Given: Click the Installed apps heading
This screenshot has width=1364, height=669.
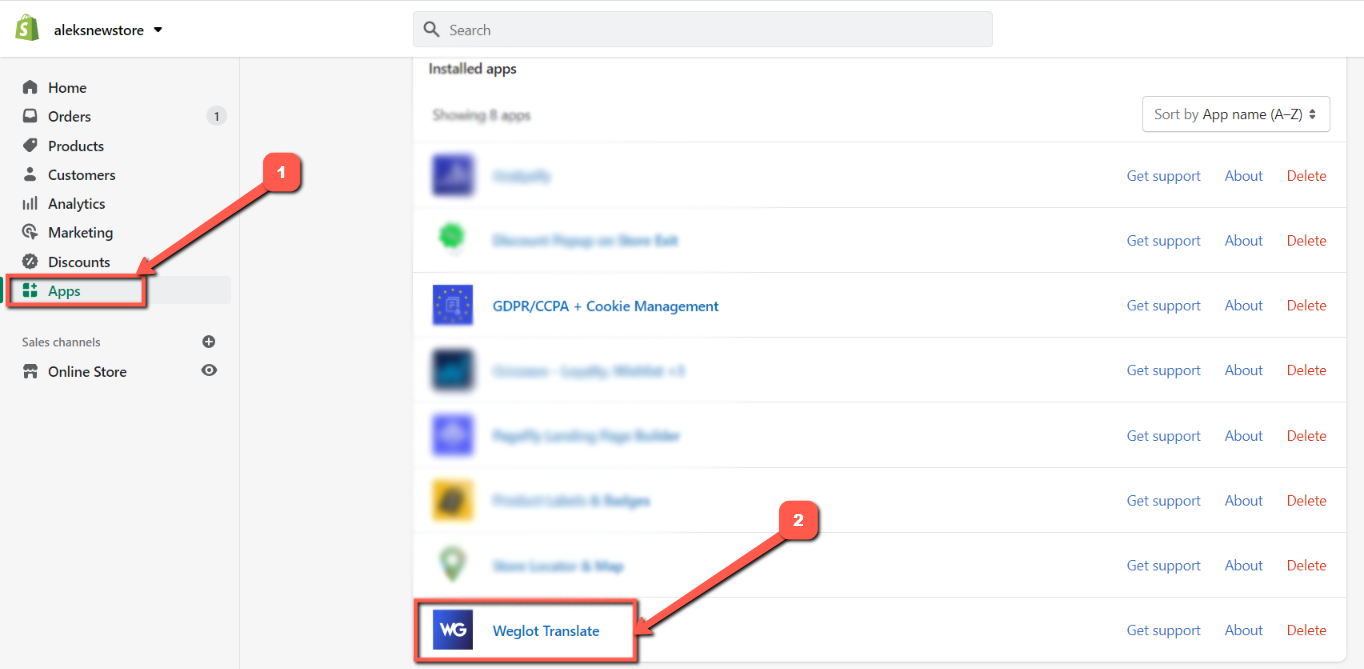Looking at the screenshot, I should point(472,69).
